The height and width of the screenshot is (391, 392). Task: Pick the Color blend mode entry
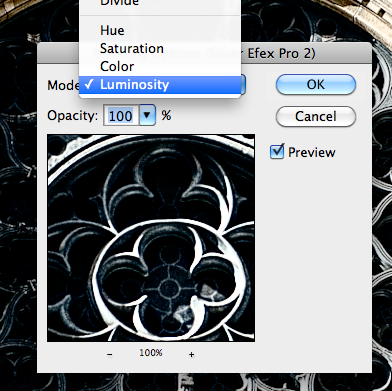160,67
